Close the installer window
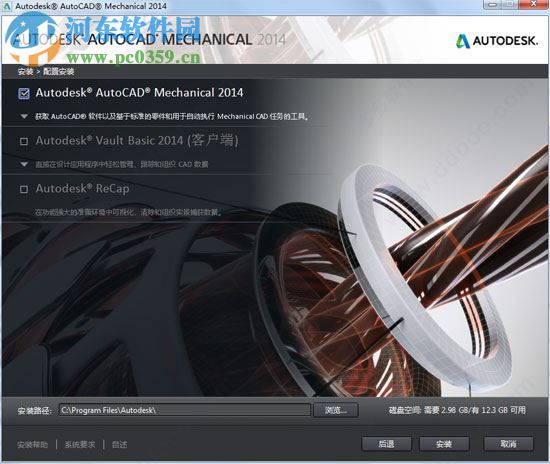Image resolution: width=550 pixels, height=464 pixels. (533, 4)
